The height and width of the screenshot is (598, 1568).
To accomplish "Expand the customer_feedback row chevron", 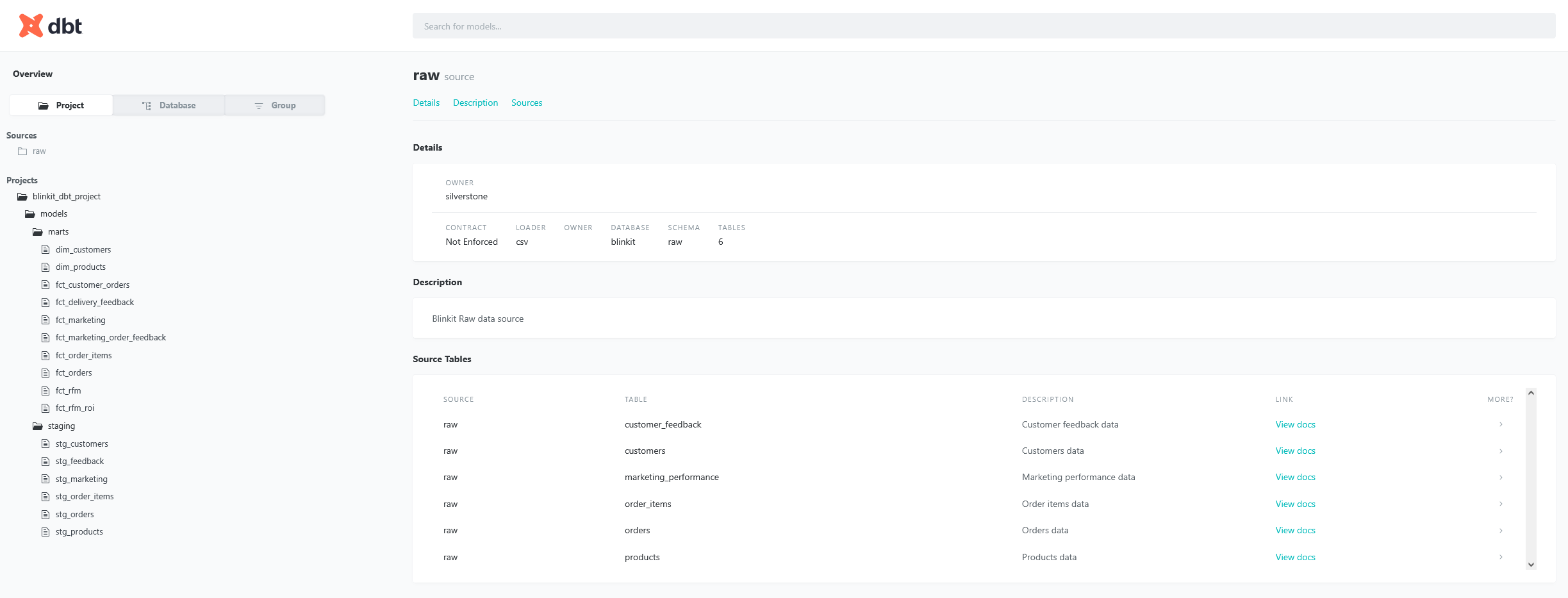I will (x=1500, y=424).
